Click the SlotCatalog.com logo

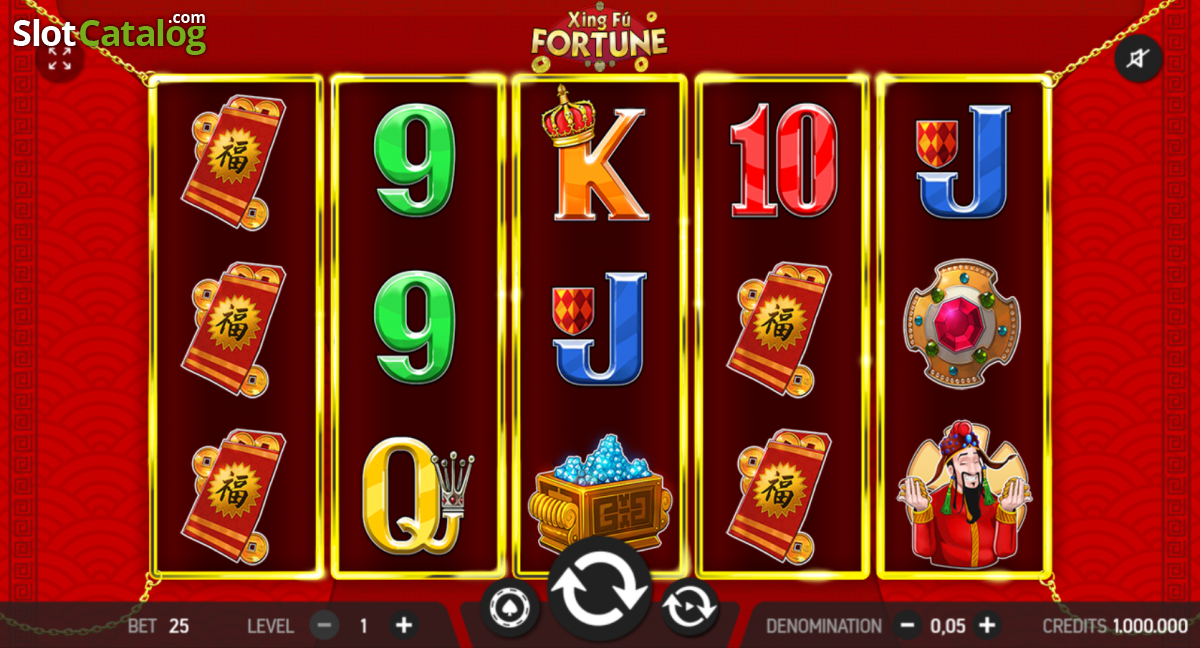tap(110, 33)
